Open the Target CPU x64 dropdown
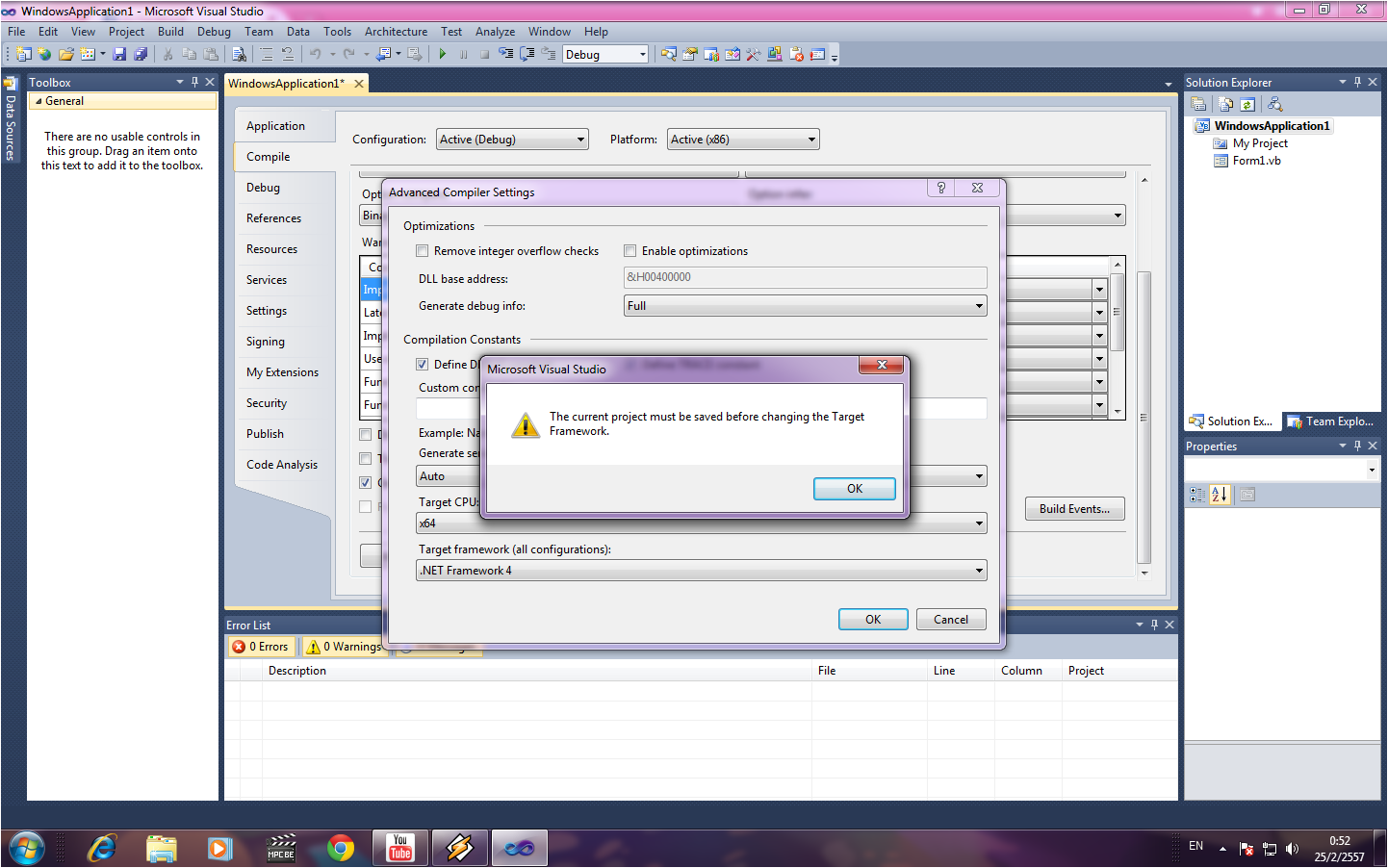The height and width of the screenshot is (868, 1388). 702,523
